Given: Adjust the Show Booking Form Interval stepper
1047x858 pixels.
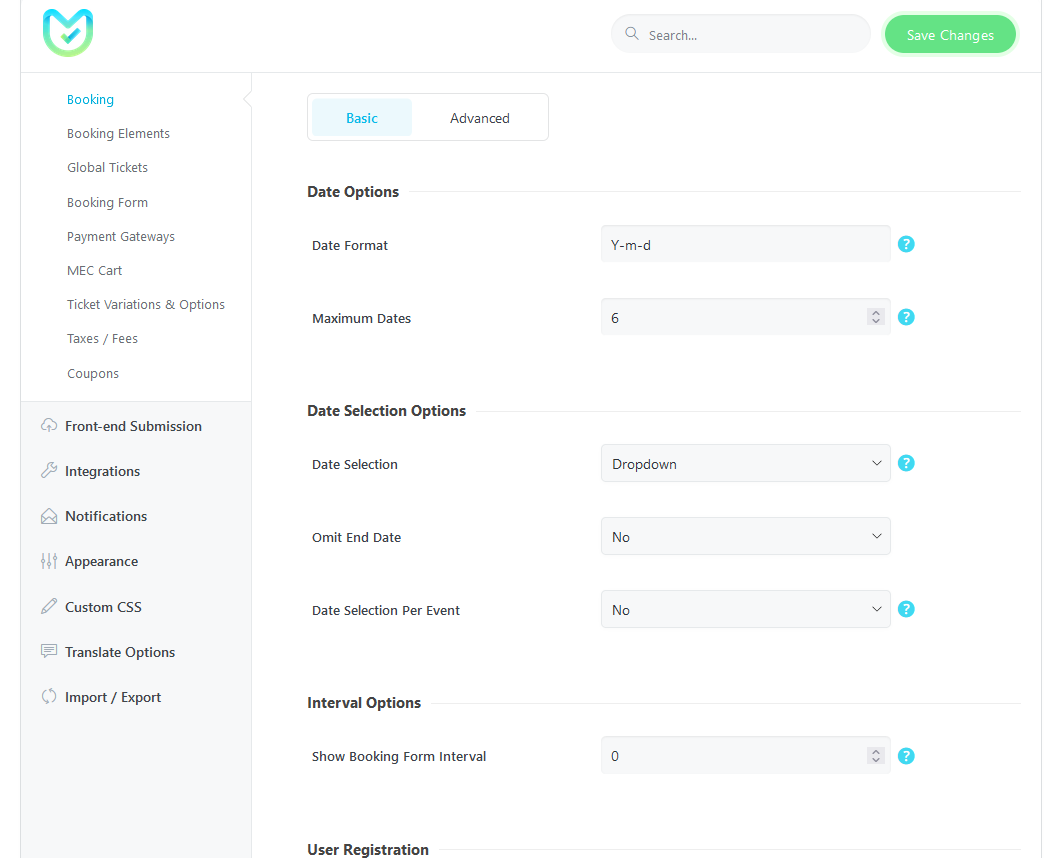Looking at the screenshot, I should pyautogui.click(x=875, y=756).
